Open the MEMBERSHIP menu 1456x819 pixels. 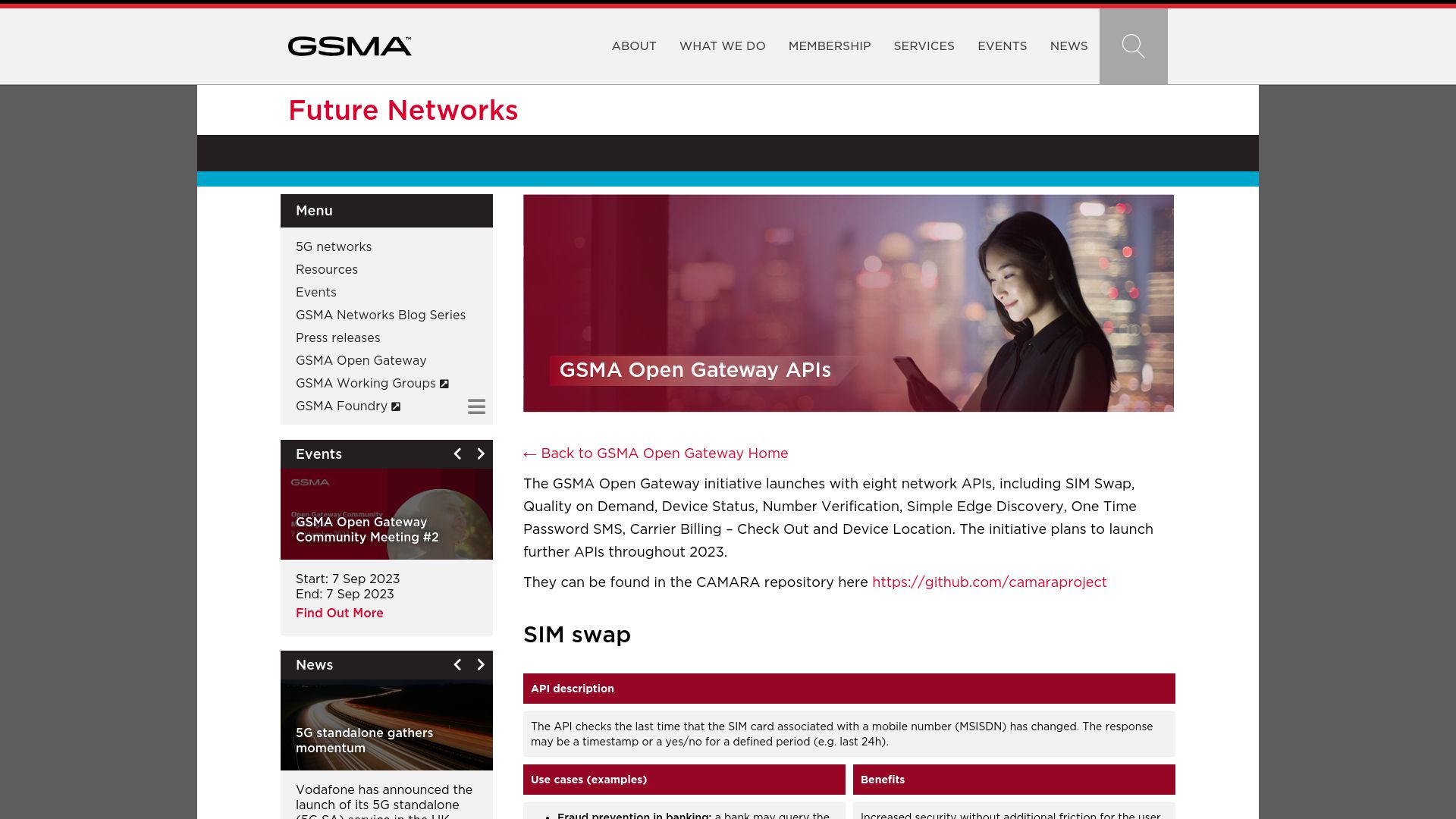tap(830, 46)
